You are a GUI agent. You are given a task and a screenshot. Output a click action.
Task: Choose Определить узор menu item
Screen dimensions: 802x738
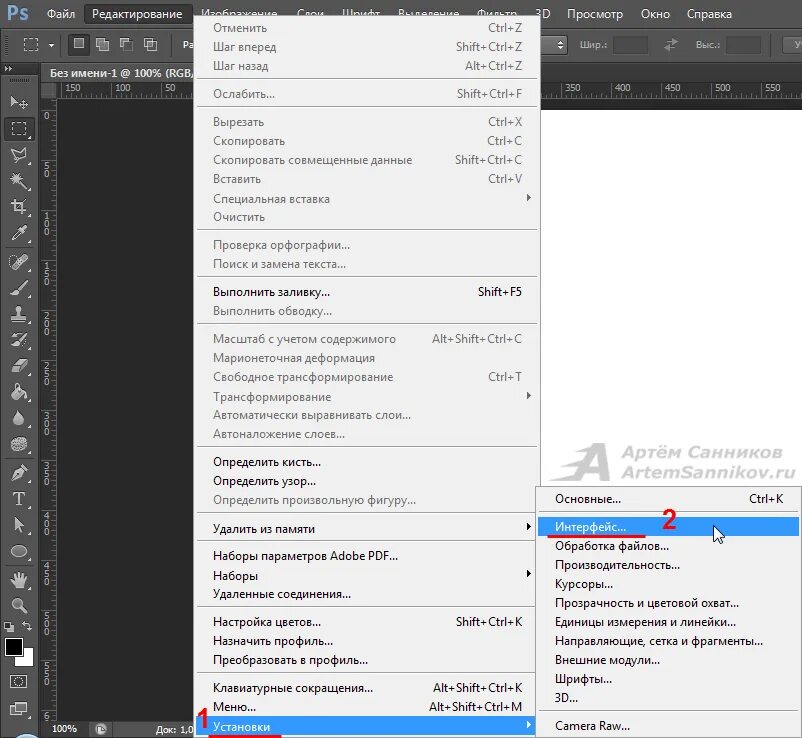367,481
